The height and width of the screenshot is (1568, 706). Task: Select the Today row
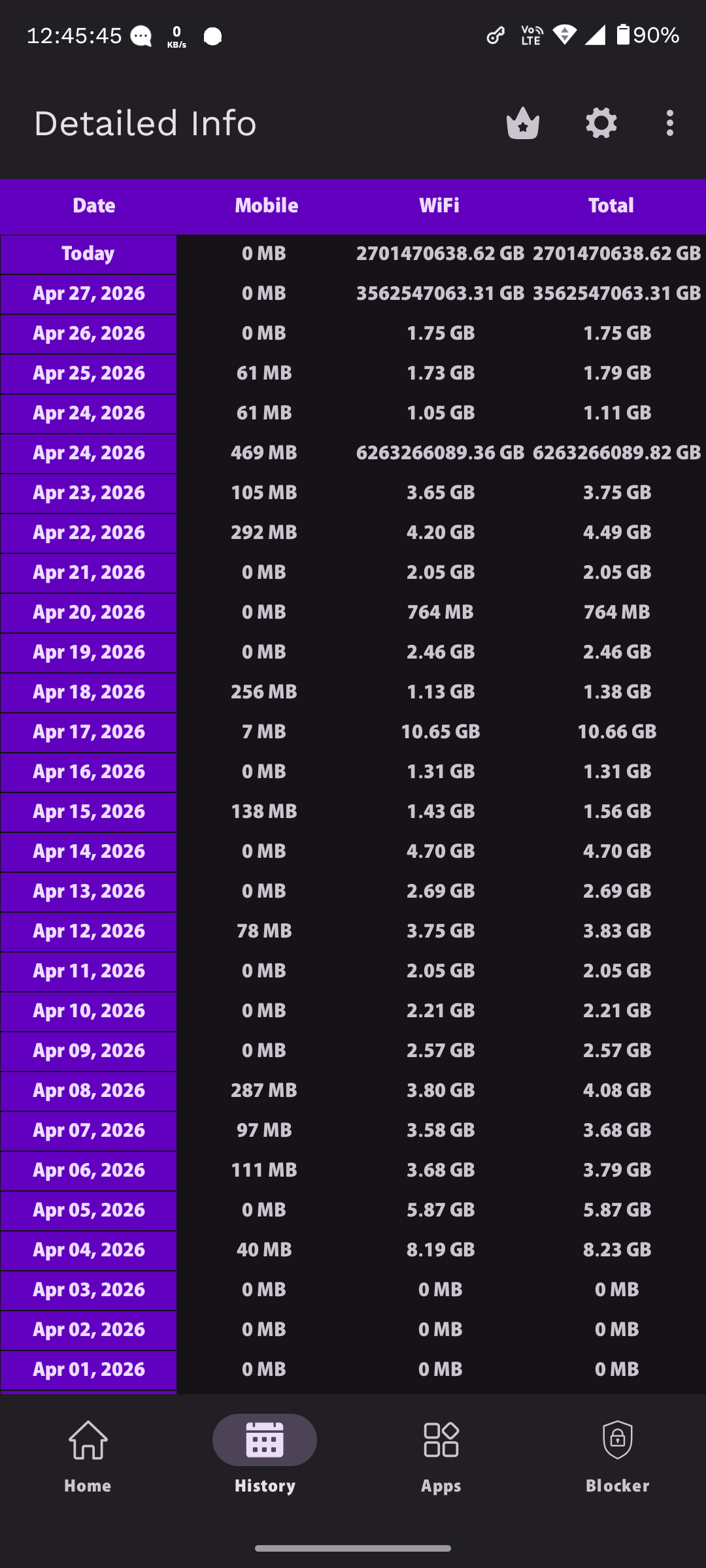click(353, 254)
